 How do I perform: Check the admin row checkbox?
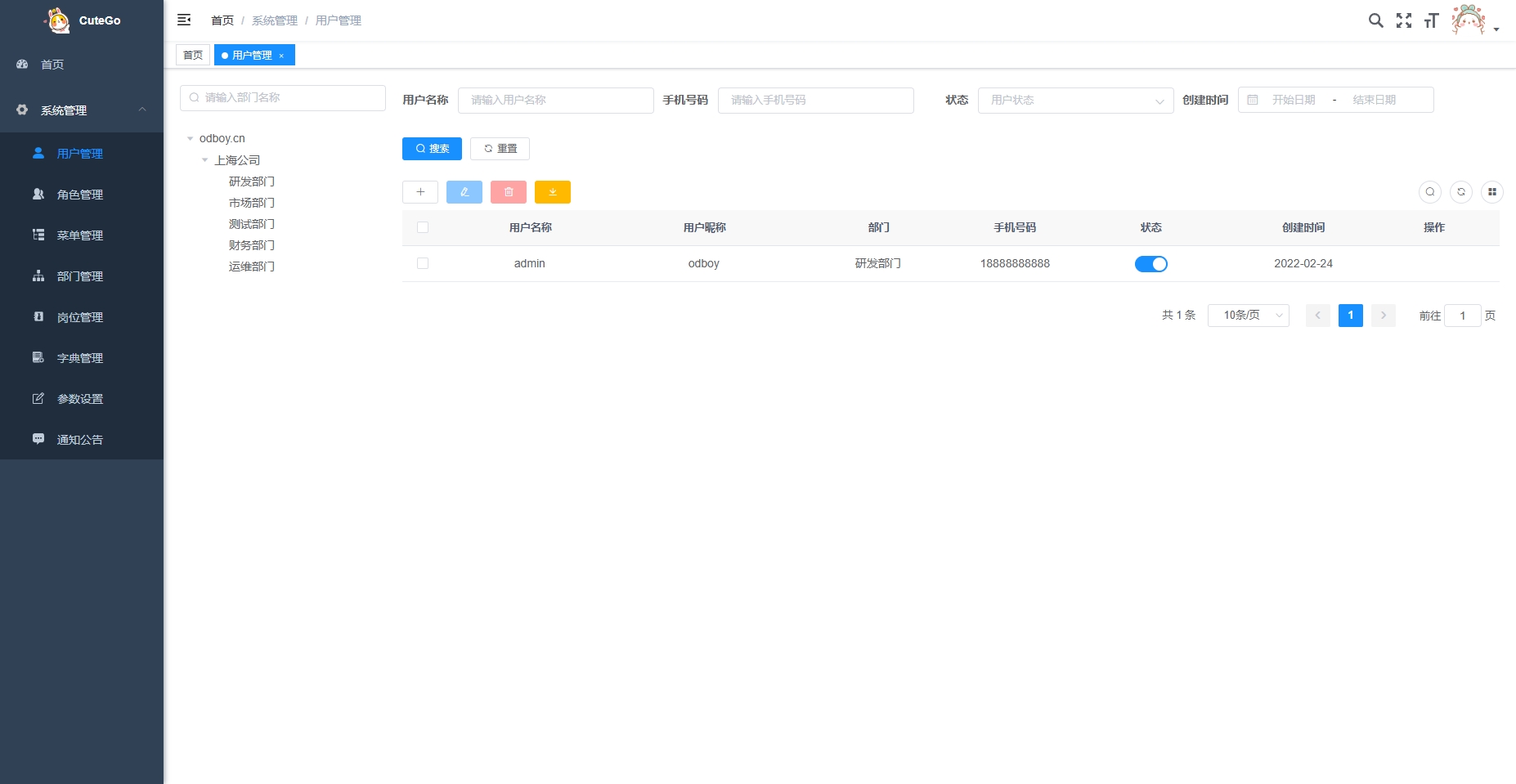pos(423,263)
